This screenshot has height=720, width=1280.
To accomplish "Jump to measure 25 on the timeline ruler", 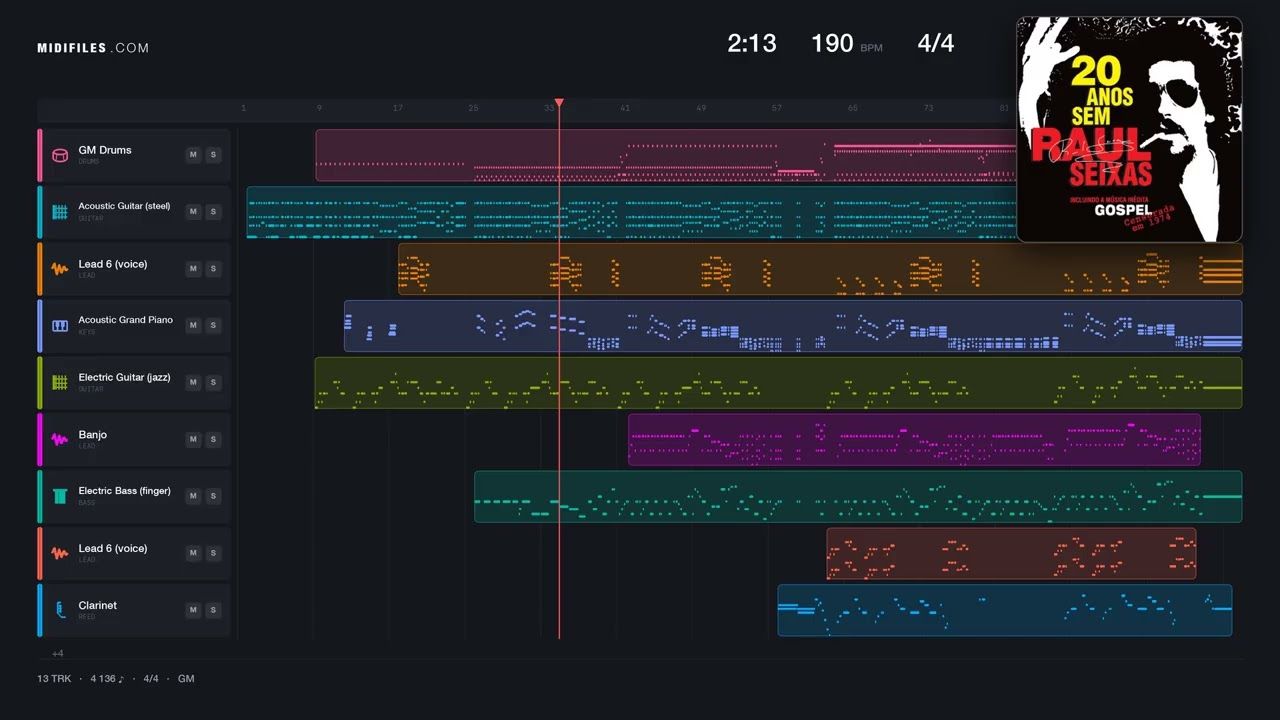I will point(473,108).
